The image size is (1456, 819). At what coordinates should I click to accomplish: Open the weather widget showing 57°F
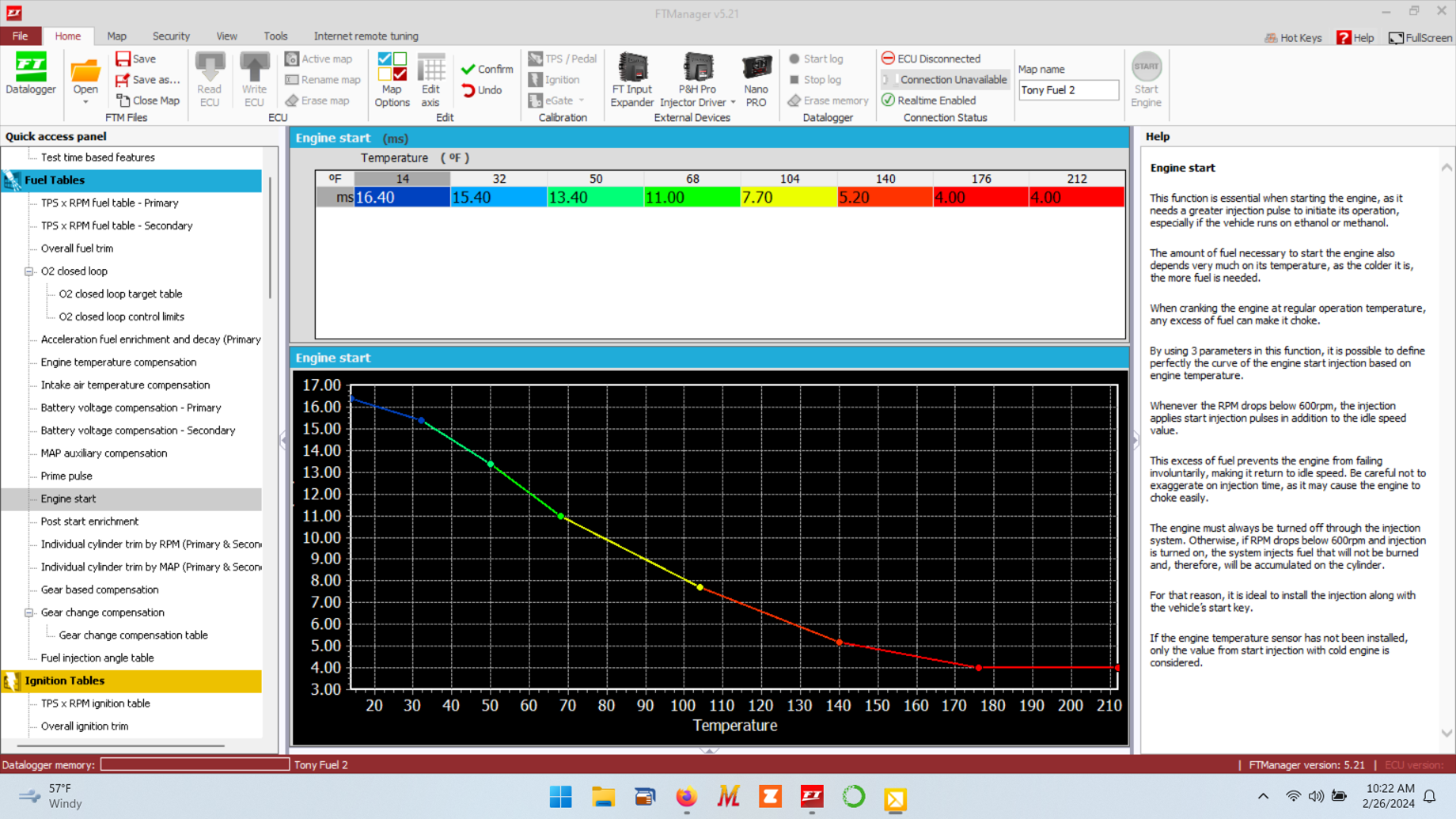pyautogui.click(x=51, y=796)
